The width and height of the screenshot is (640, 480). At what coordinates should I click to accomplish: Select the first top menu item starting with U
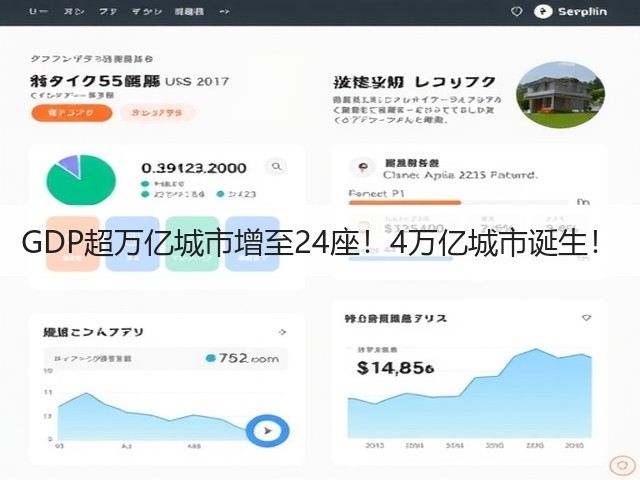coord(38,11)
